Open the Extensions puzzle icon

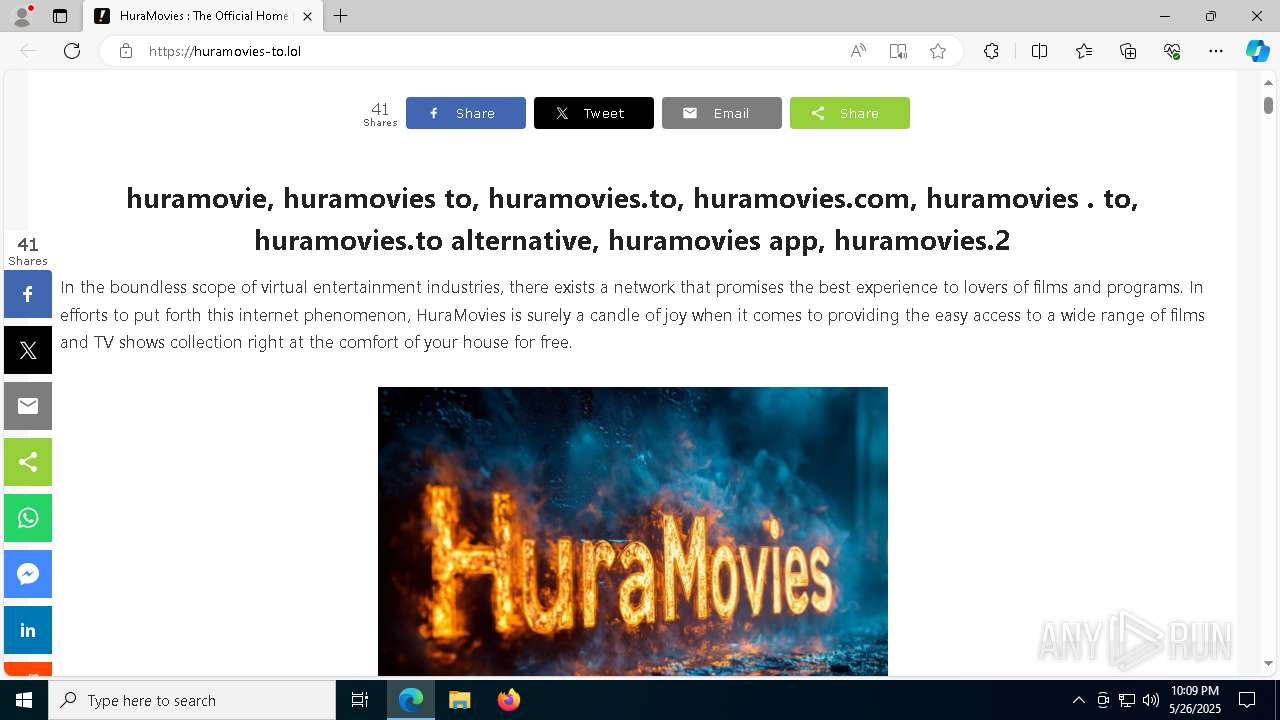991,51
